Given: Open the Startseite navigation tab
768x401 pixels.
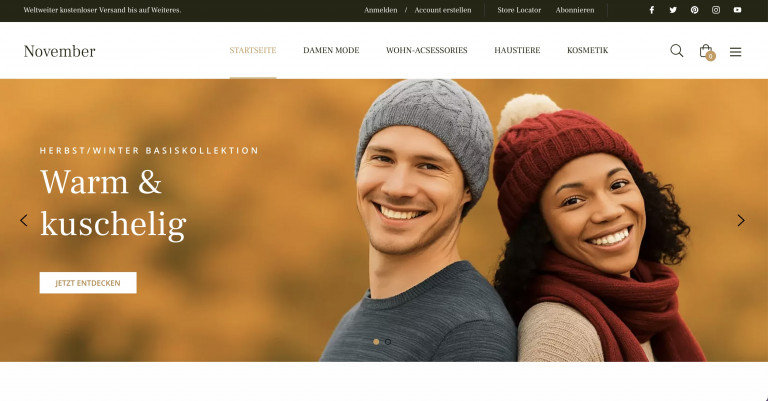Looking at the screenshot, I should 253,50.
